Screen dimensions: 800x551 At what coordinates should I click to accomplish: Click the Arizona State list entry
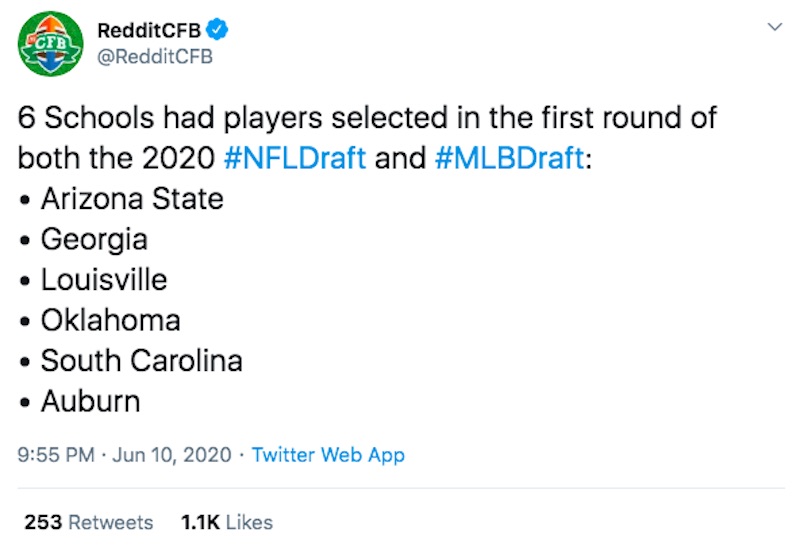click(132, 198)
